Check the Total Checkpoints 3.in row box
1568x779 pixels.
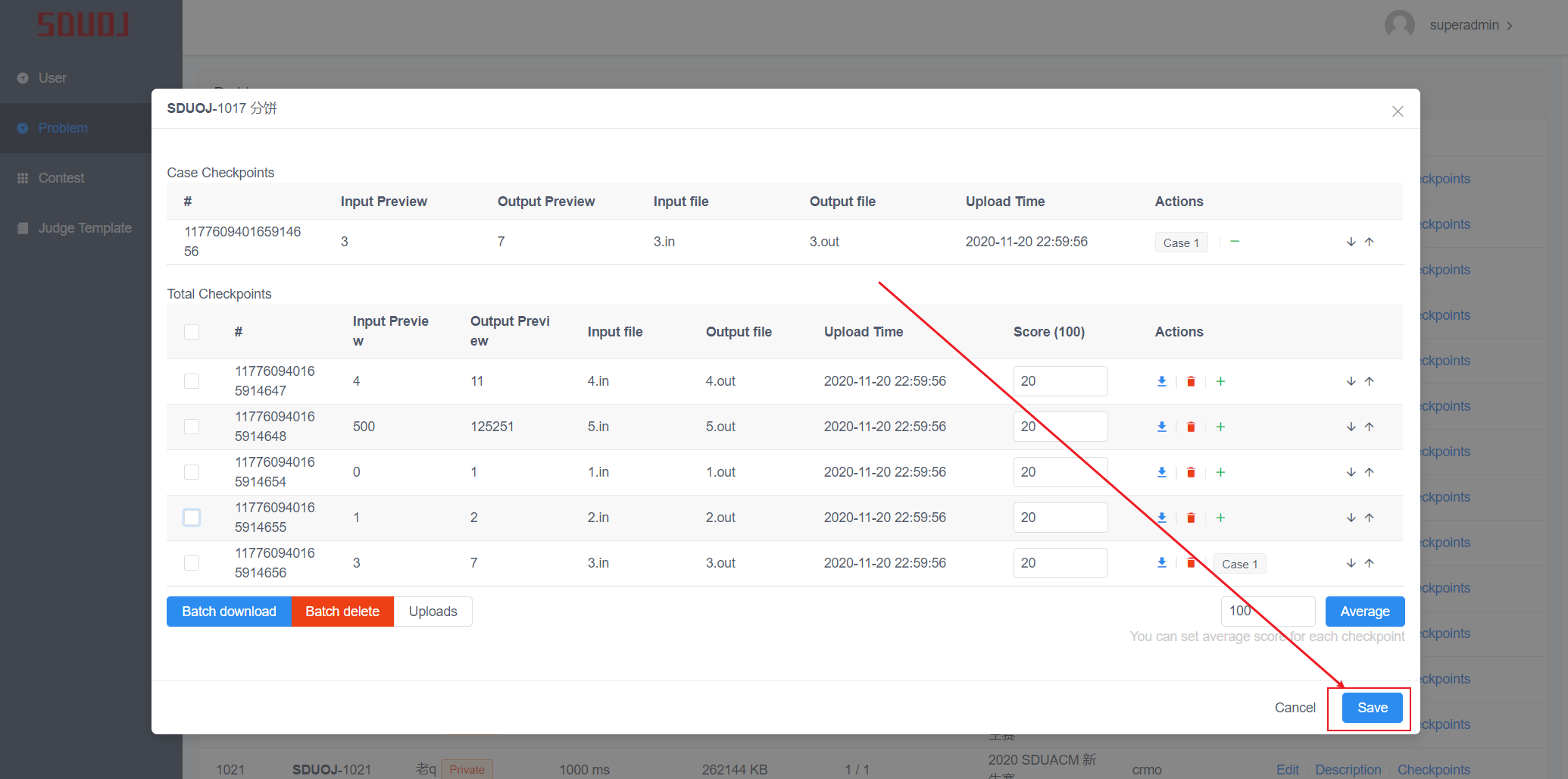[x=192, y=563]
